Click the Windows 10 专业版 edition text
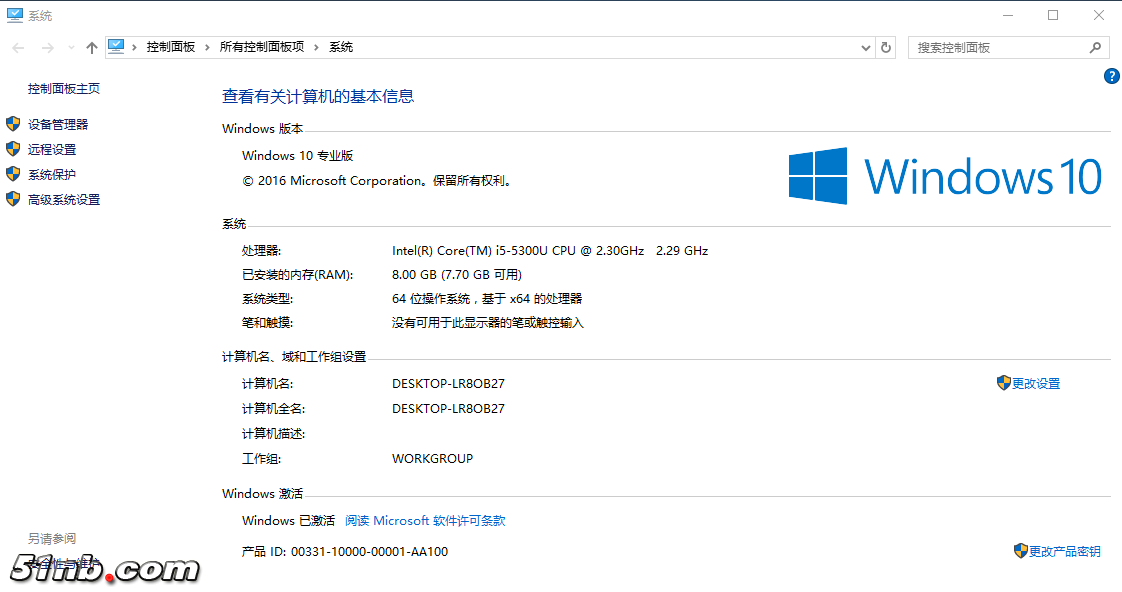The image size is (1122, 592). pos(298,155)
